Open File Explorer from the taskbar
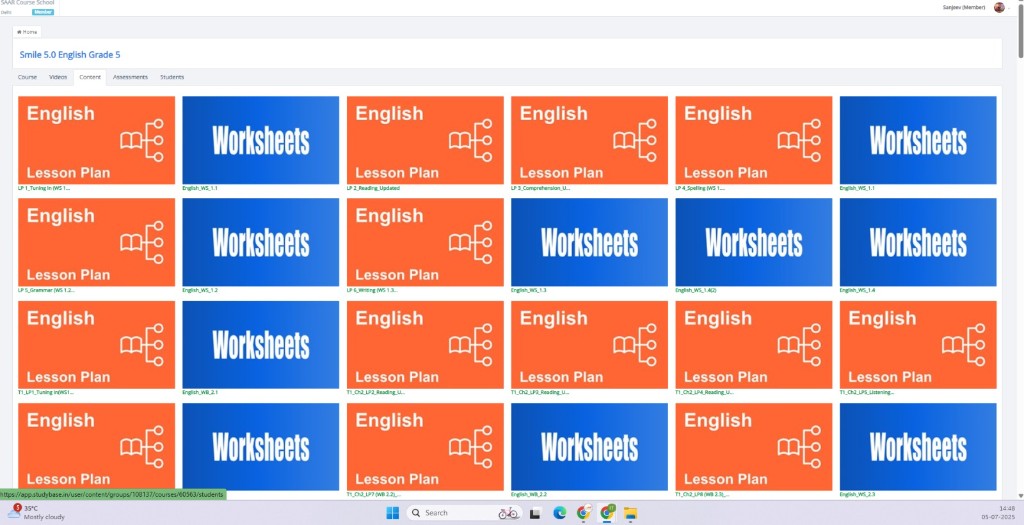 (x=631, y=512)
